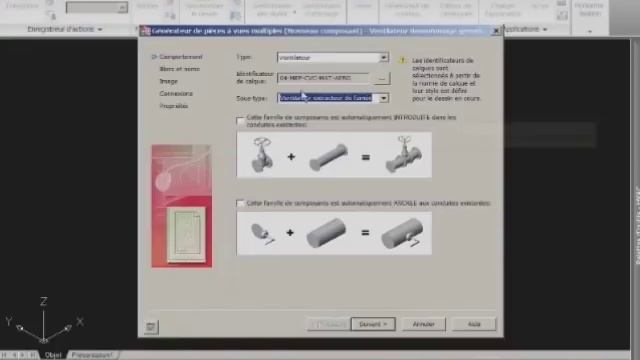Screen dimensions: 640x360
Task: Switch to the Objet model tab
Action: (x=53, y=355)
